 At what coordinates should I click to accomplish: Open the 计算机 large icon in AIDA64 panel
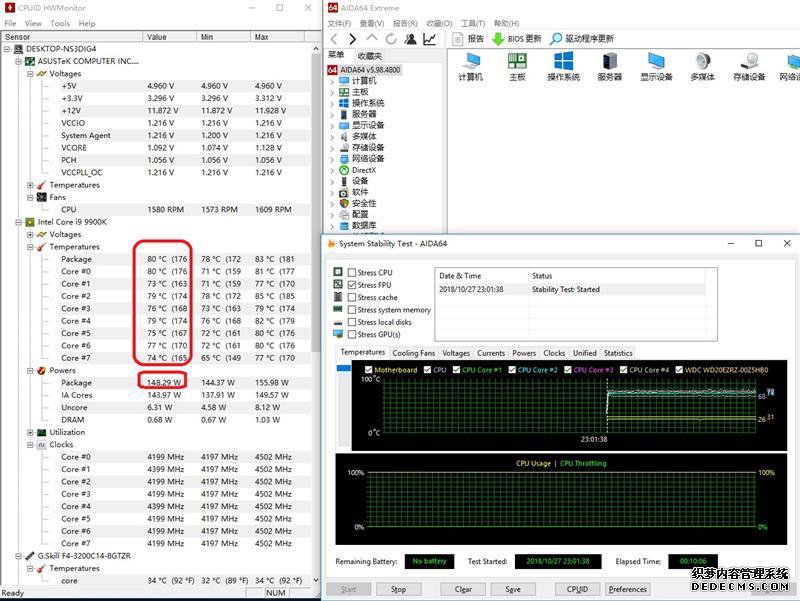(470, 66)
